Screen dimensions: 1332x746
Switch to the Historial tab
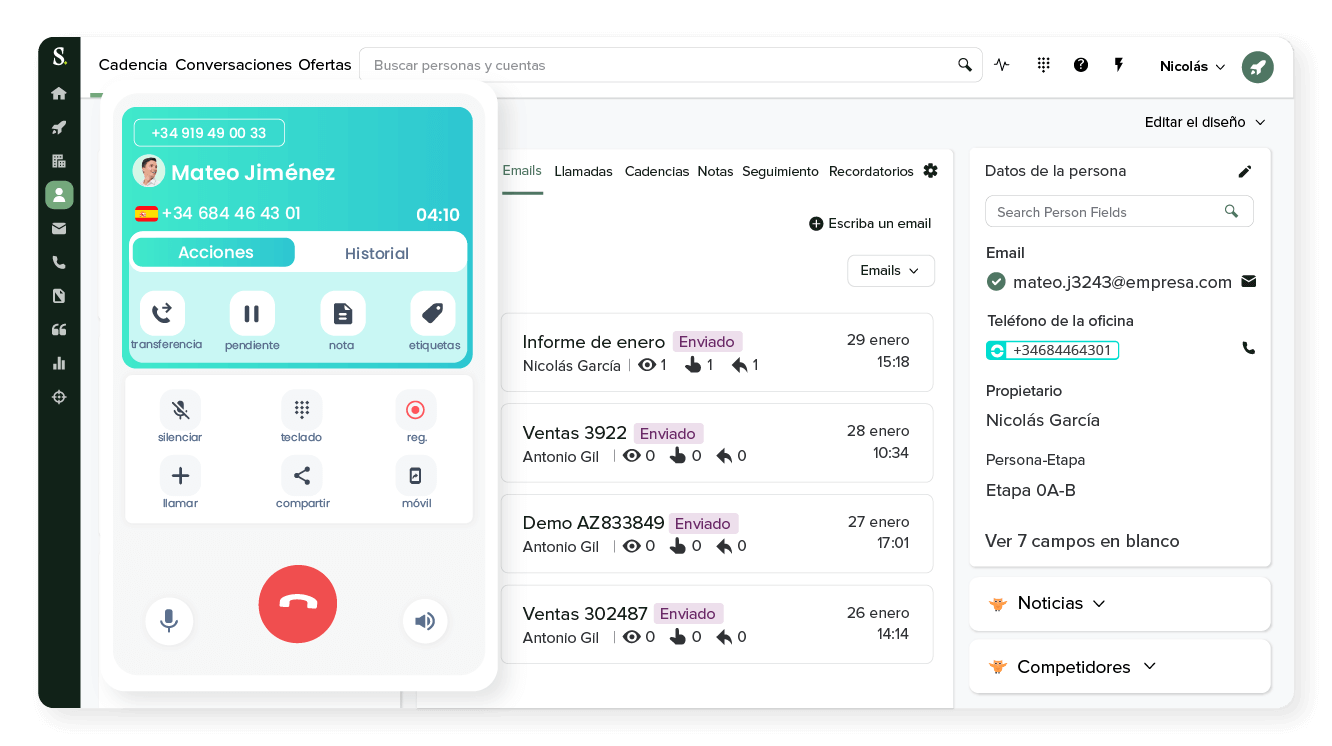point(377,254)
